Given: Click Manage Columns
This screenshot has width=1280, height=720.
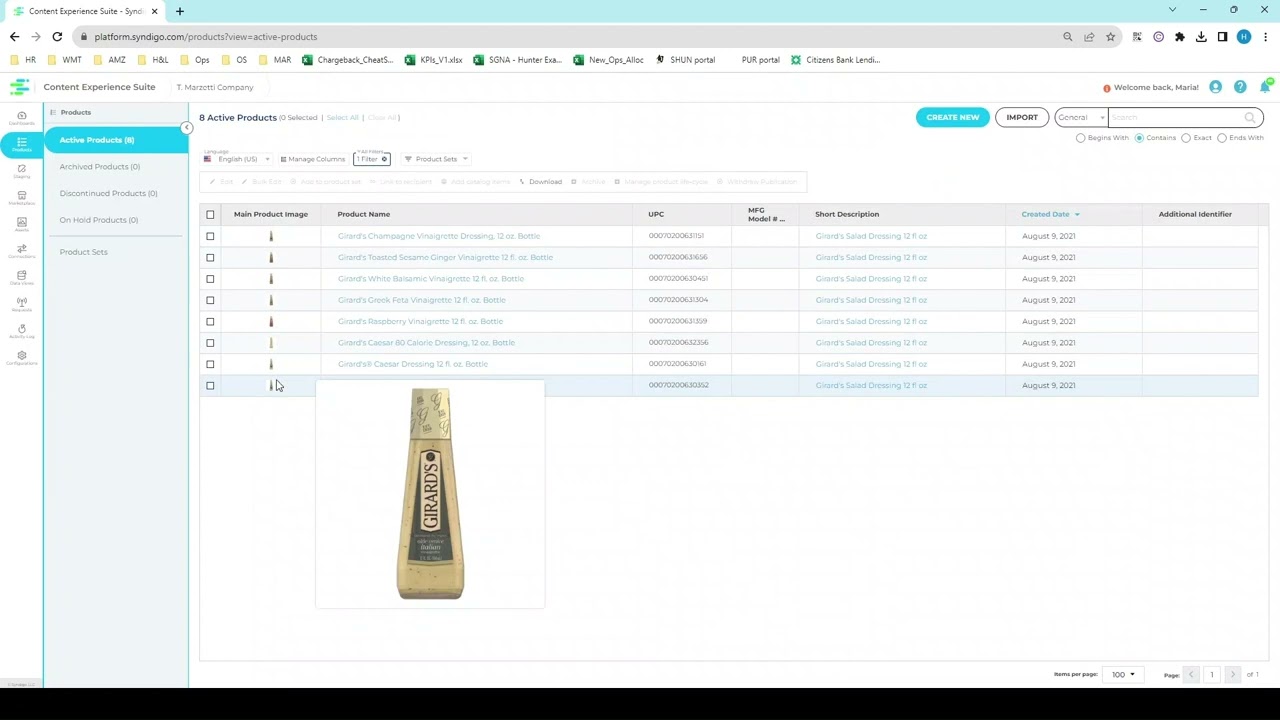Looking at the screenshot, I should 312,159.
